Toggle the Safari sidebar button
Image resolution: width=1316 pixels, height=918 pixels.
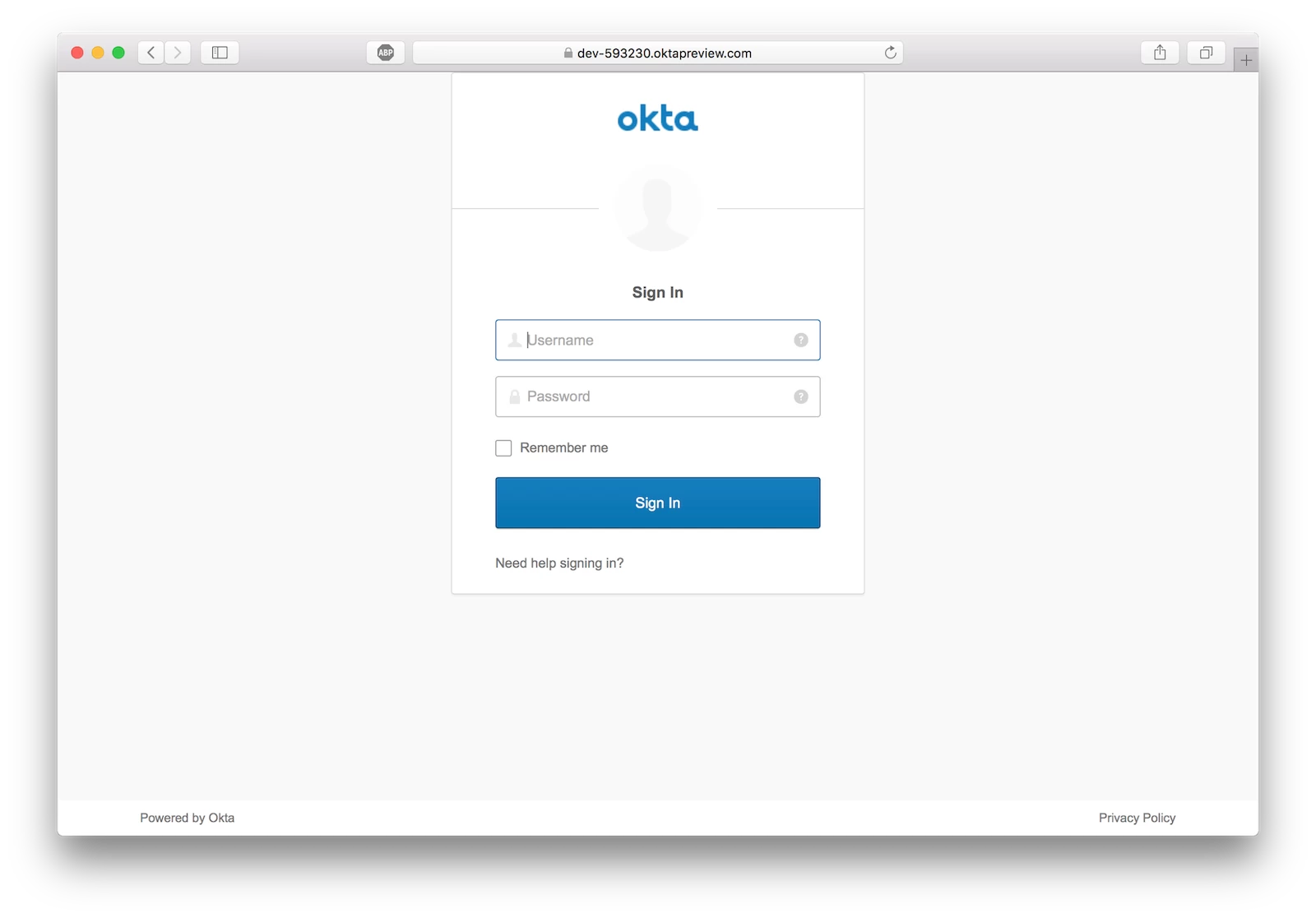(220, 53)
